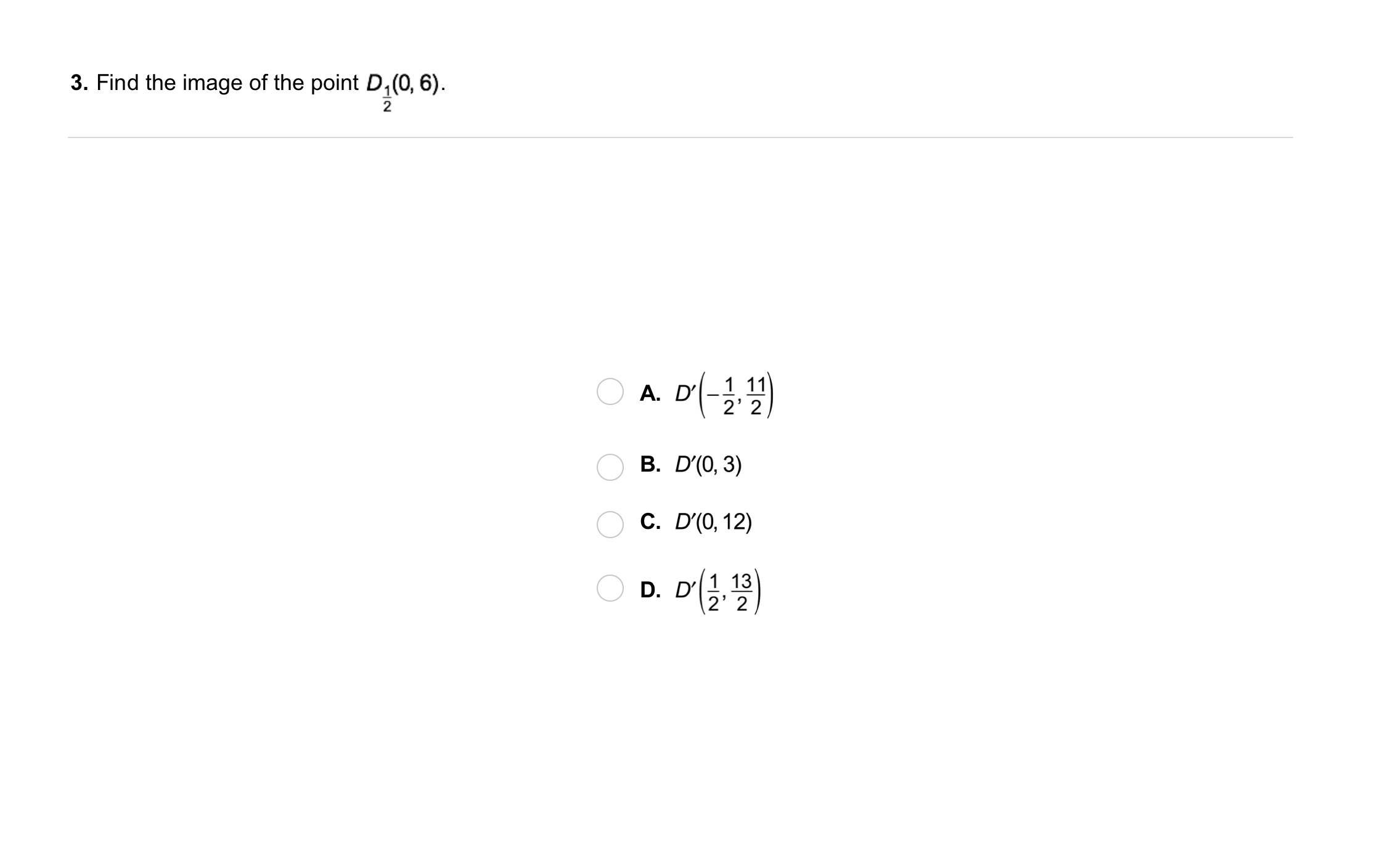This screenshot has width=1398, height=868.
Task: Click the fraction 11/2 in option A
Action: [756, 396]
